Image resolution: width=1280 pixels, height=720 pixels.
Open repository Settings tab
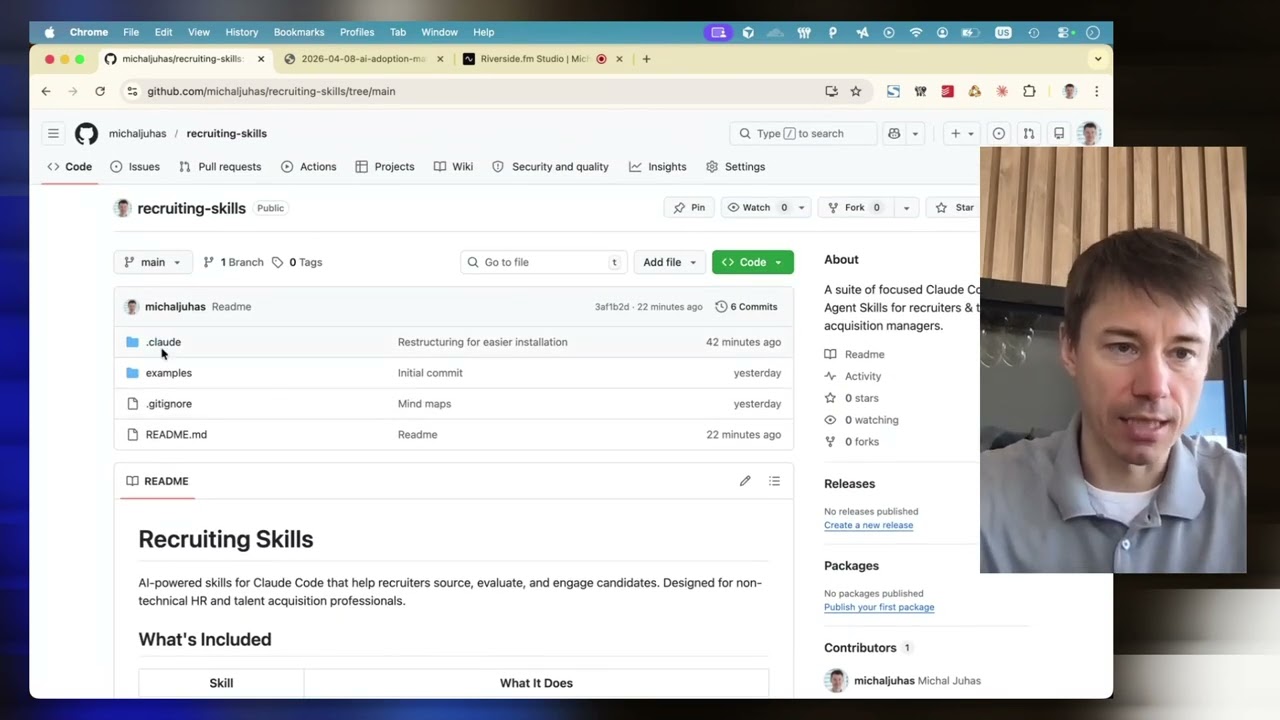pos(735,167)
